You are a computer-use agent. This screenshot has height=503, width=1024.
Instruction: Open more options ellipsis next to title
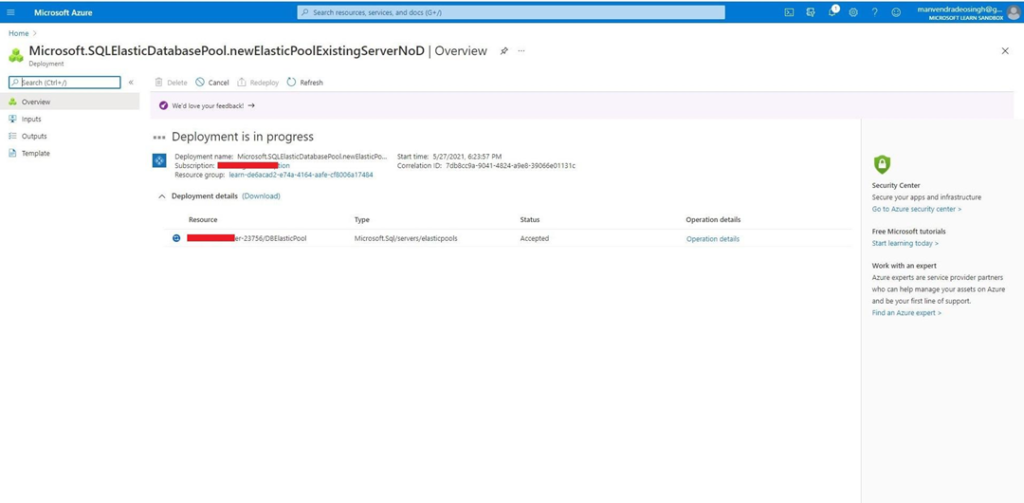(521, 51)
